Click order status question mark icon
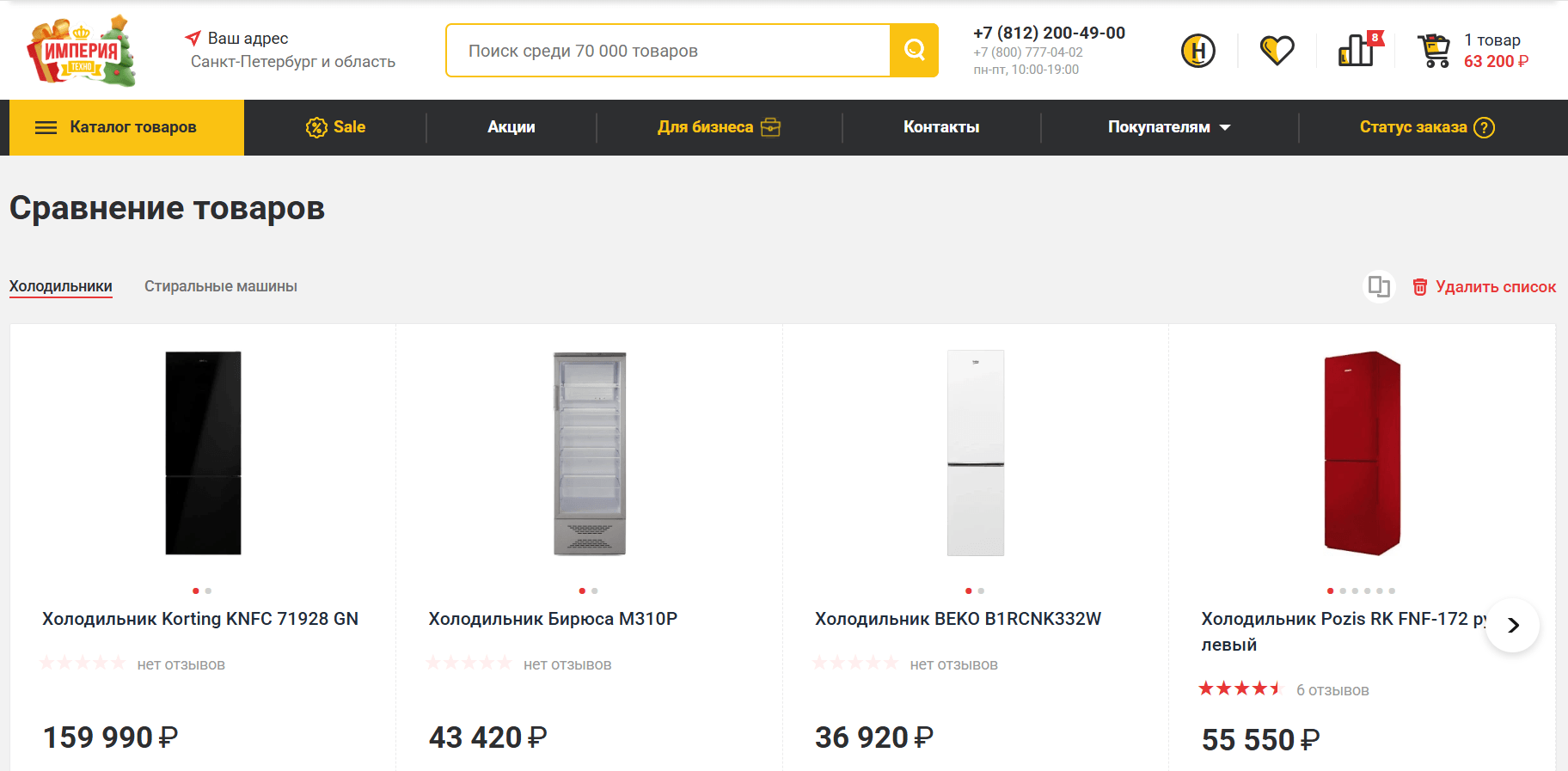1568x771 pixels. pos(1484,127)
